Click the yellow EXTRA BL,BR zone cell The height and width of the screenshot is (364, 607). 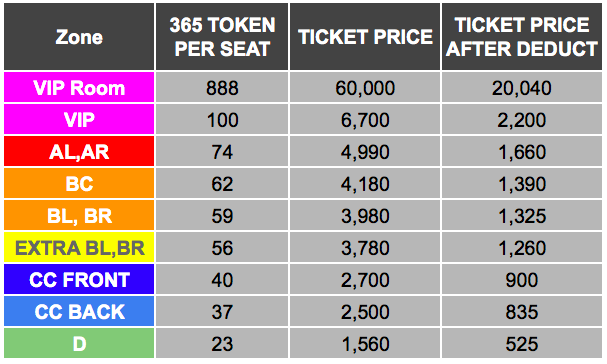(79, 248)
